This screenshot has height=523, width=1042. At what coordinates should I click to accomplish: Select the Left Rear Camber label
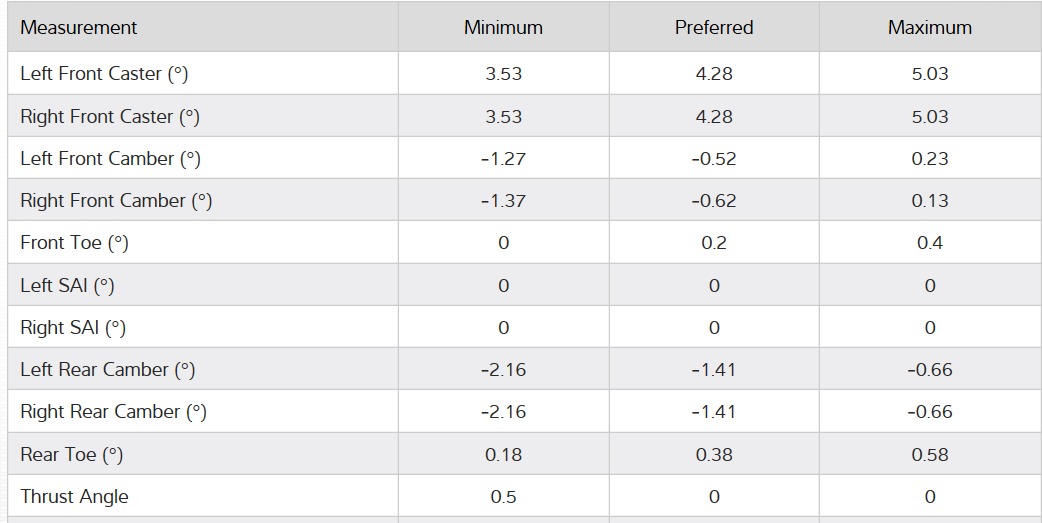[107, 370]
